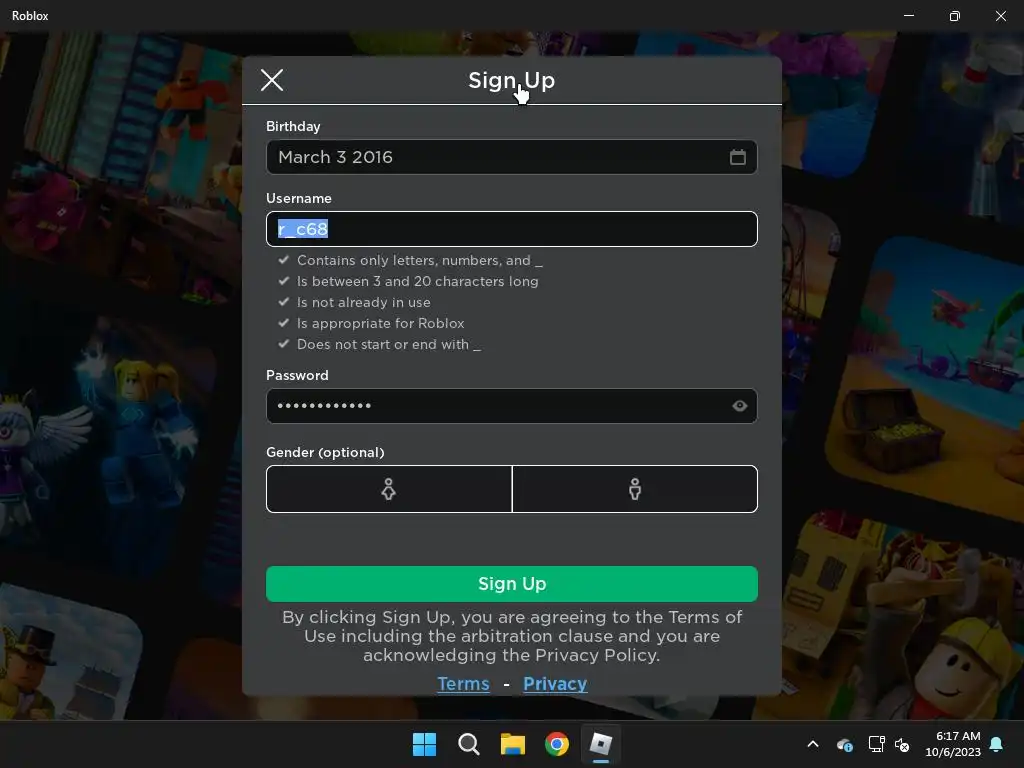1024x768 pixels.
Task: Expand the hidden system tray icons
Action: (x=813, y=744)
